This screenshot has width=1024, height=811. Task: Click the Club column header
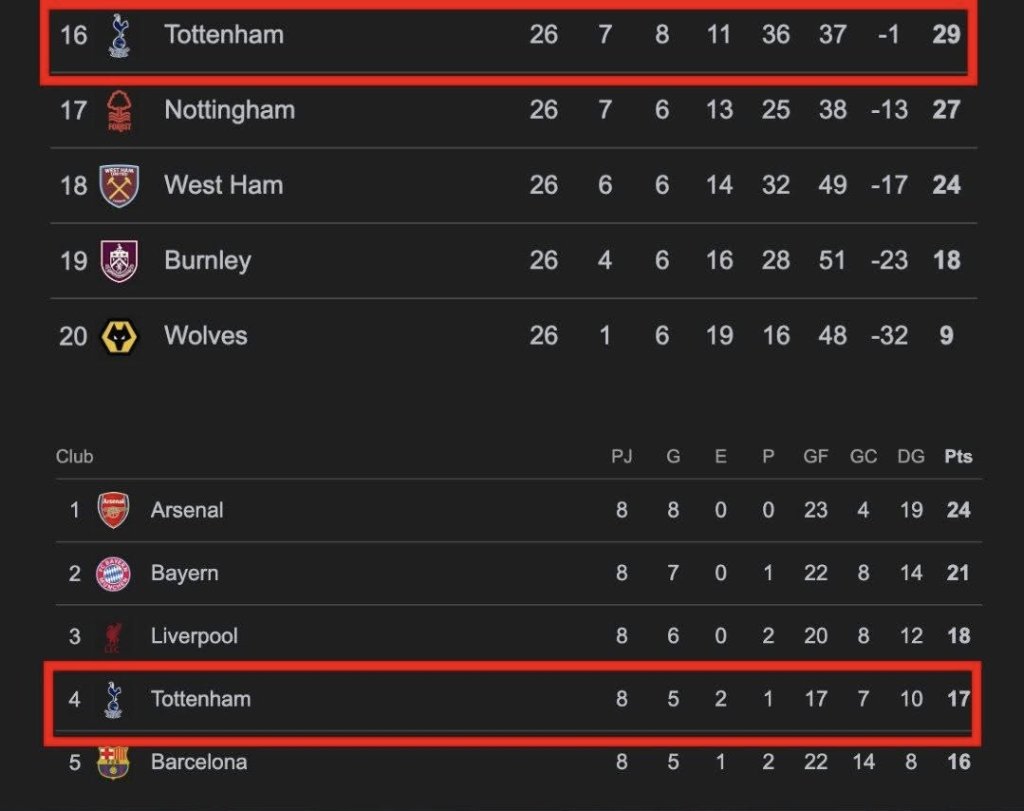coord(74,457)
